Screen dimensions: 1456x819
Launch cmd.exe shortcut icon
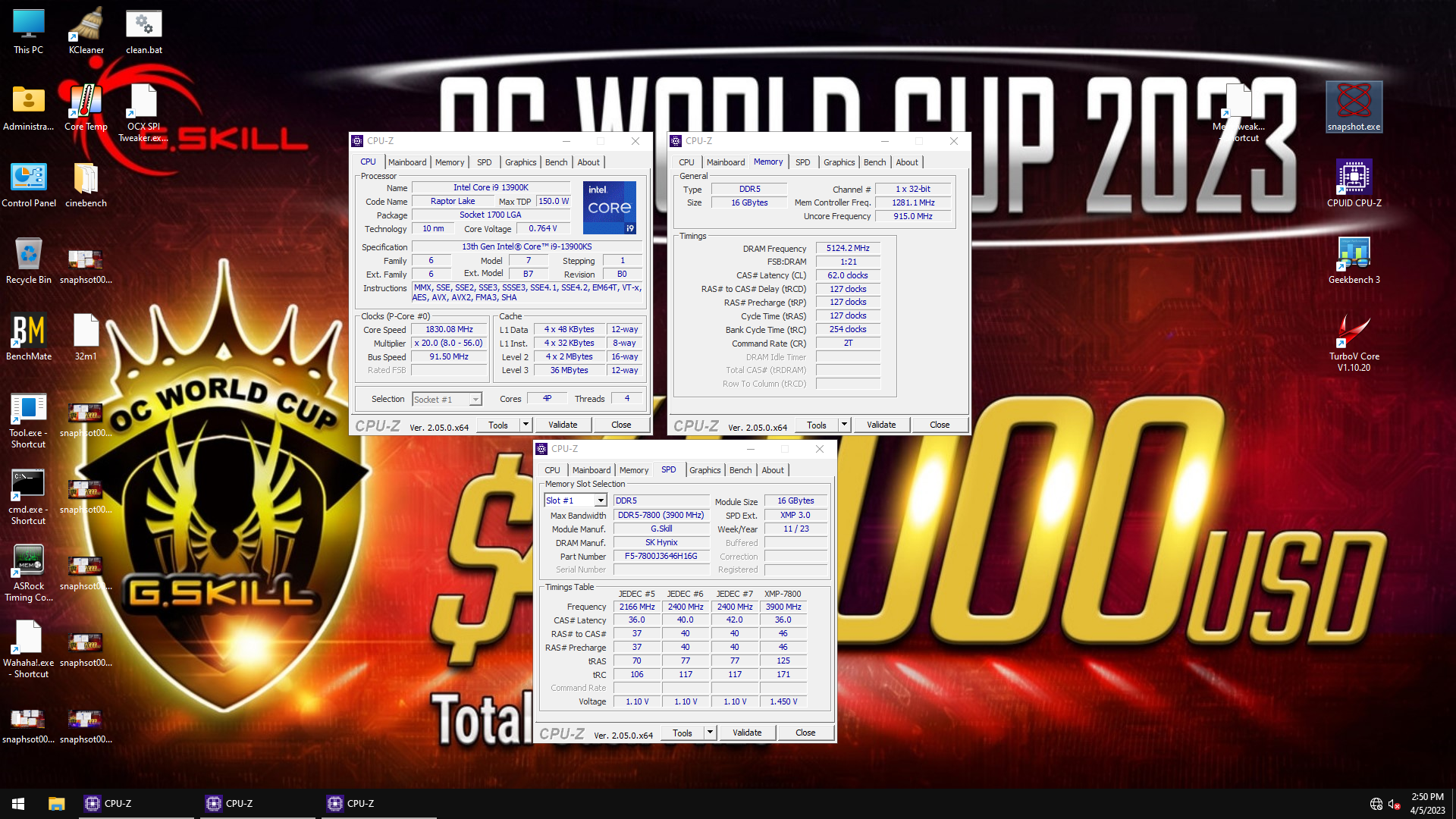click(x=29, y=497)
